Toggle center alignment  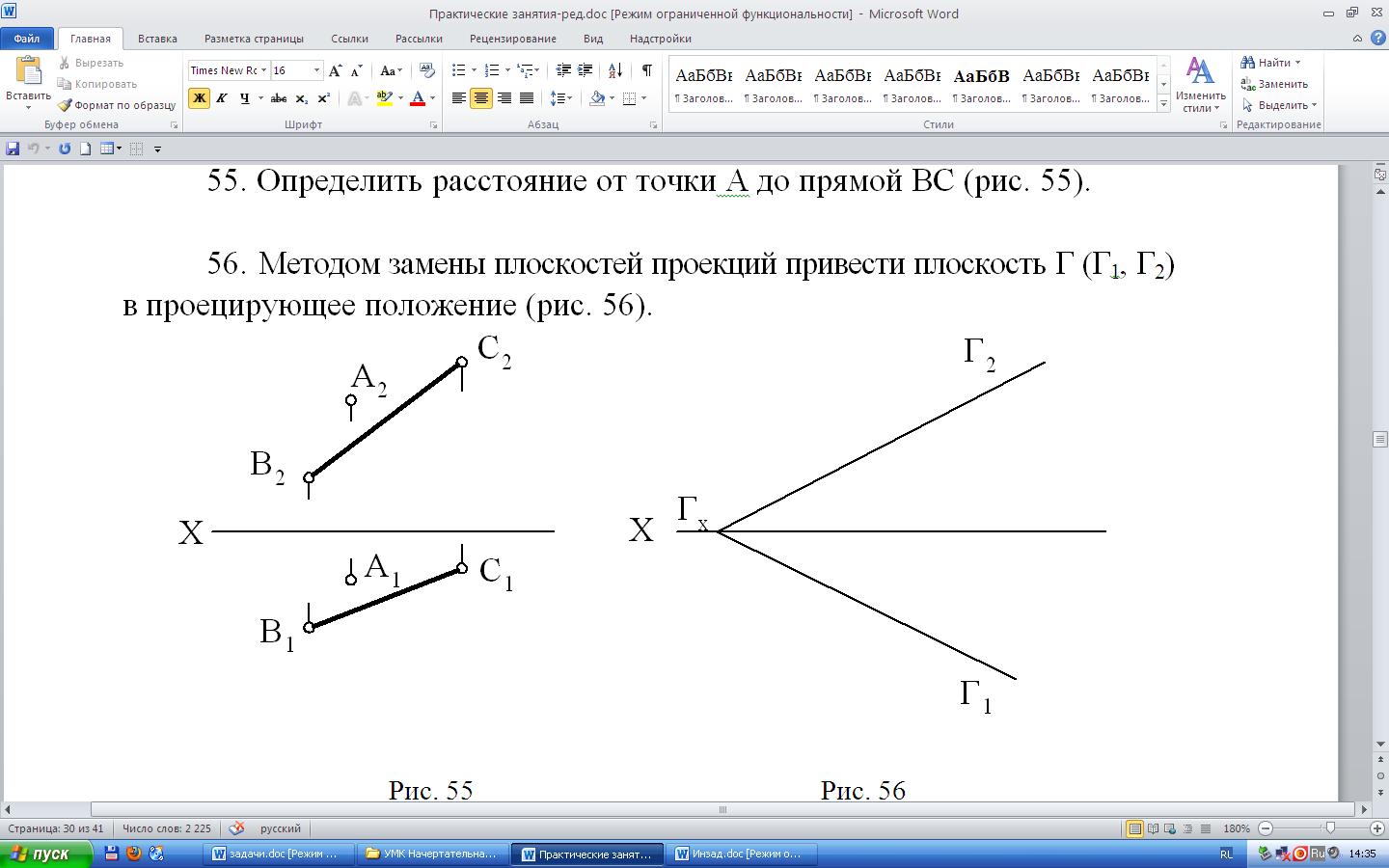click(x=481, y=98)
